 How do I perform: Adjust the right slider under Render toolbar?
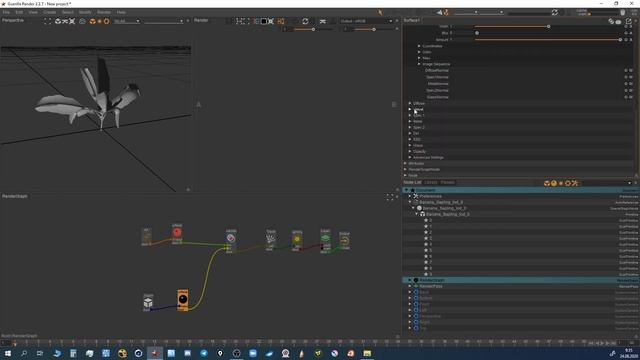click(x=374, y=29)
